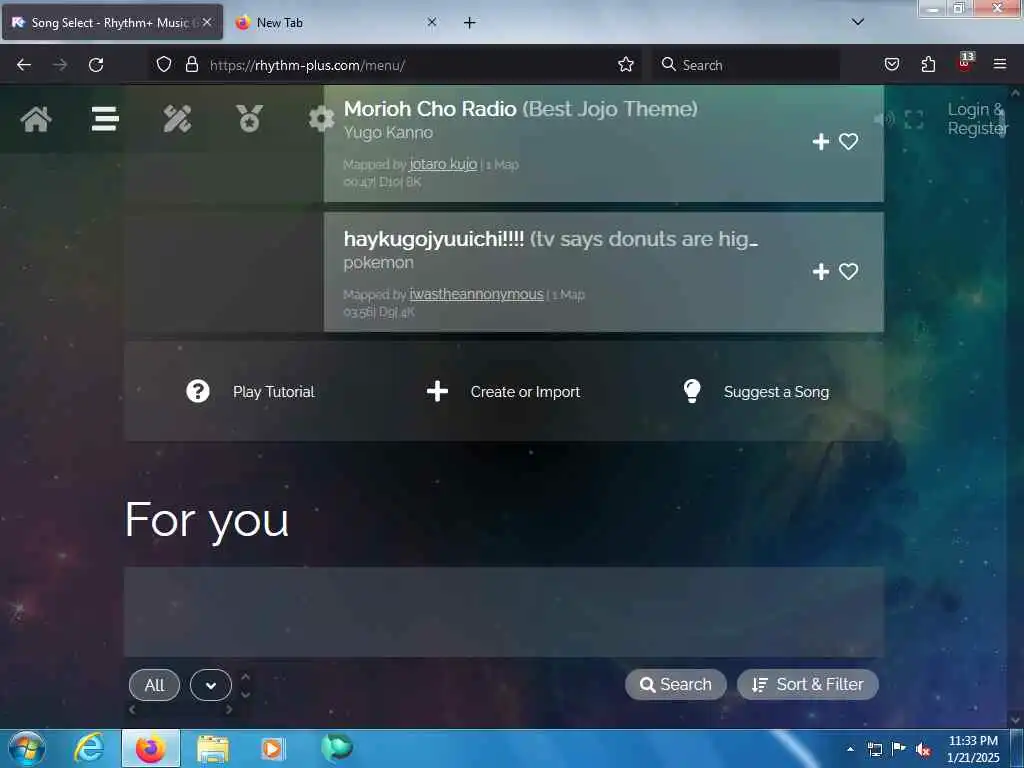Open extension with 13 badge

pyautogui.click(x=965, y=62)
